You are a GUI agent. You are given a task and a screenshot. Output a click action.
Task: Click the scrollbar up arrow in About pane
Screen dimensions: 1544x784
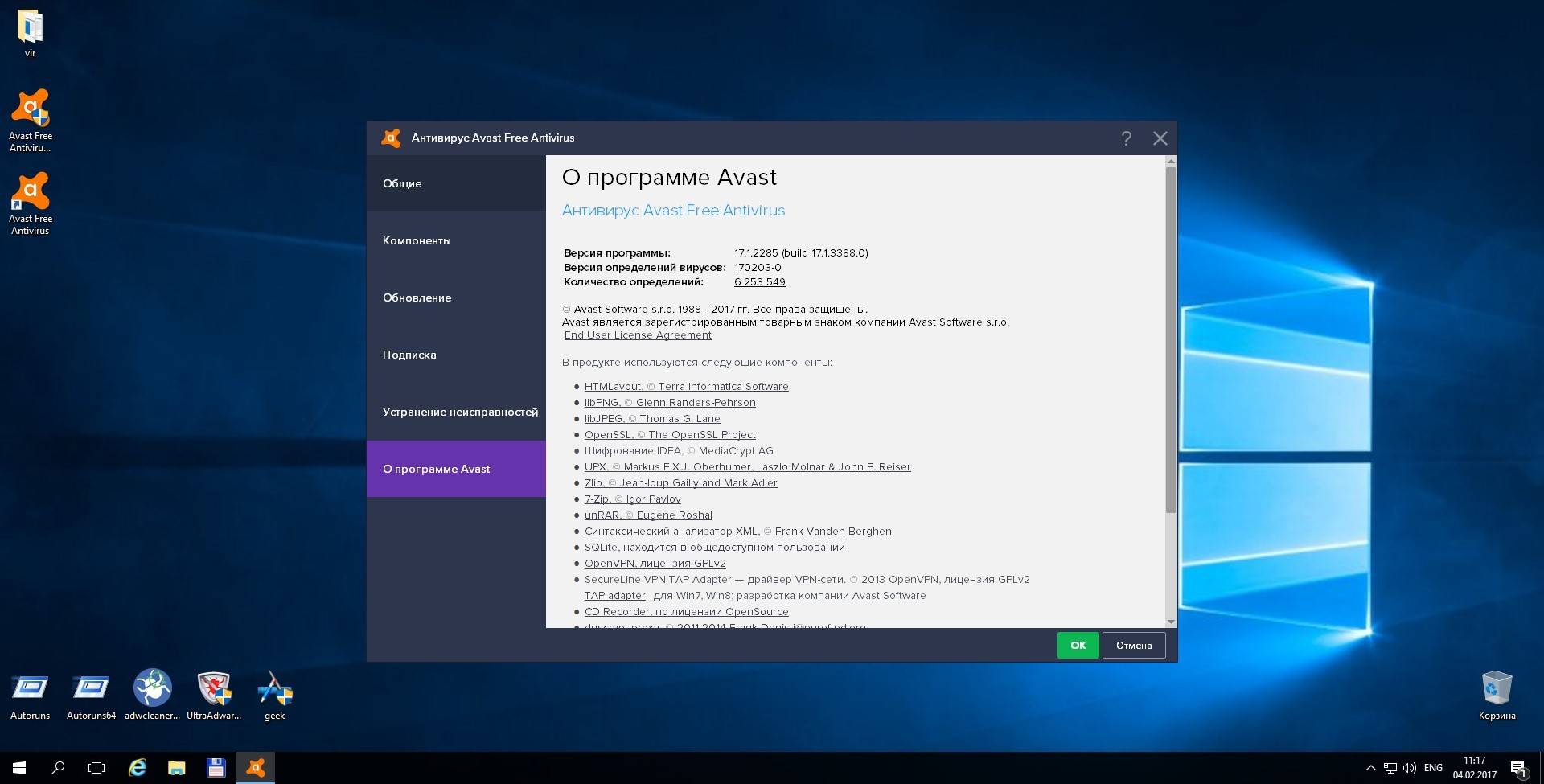click(x=1171, y=162)
